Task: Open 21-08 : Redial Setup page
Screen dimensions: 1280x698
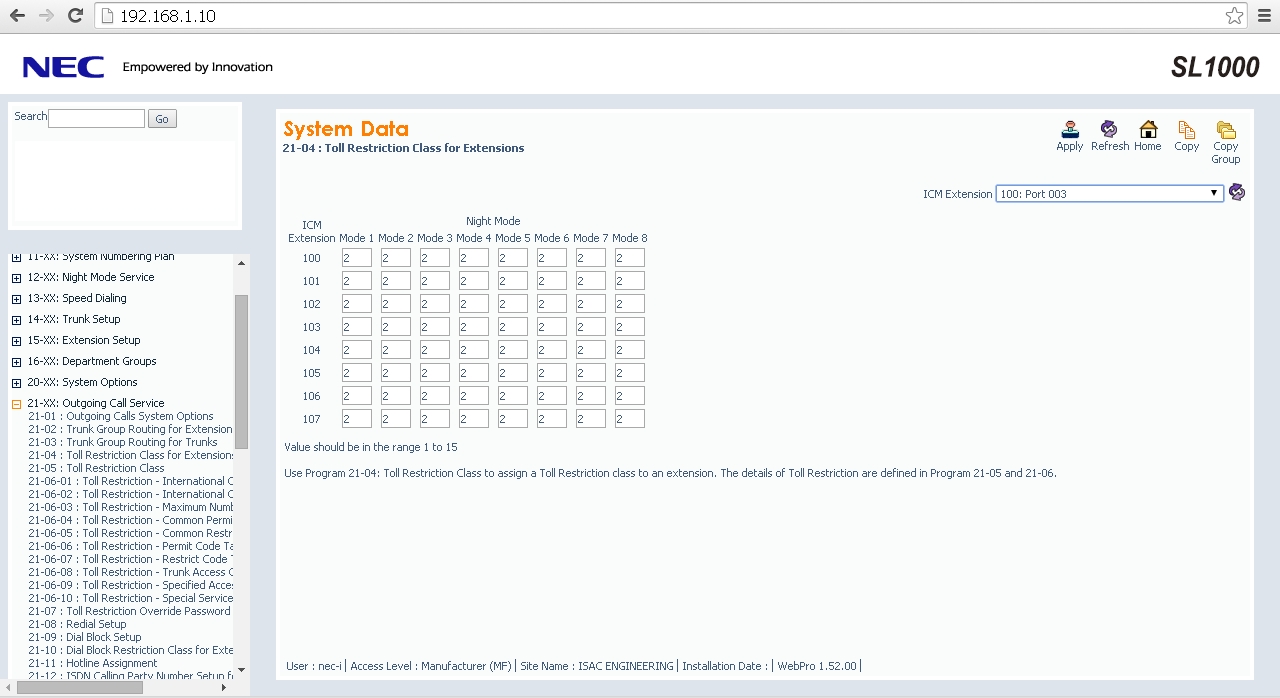Action: click(x=77, y=624)
